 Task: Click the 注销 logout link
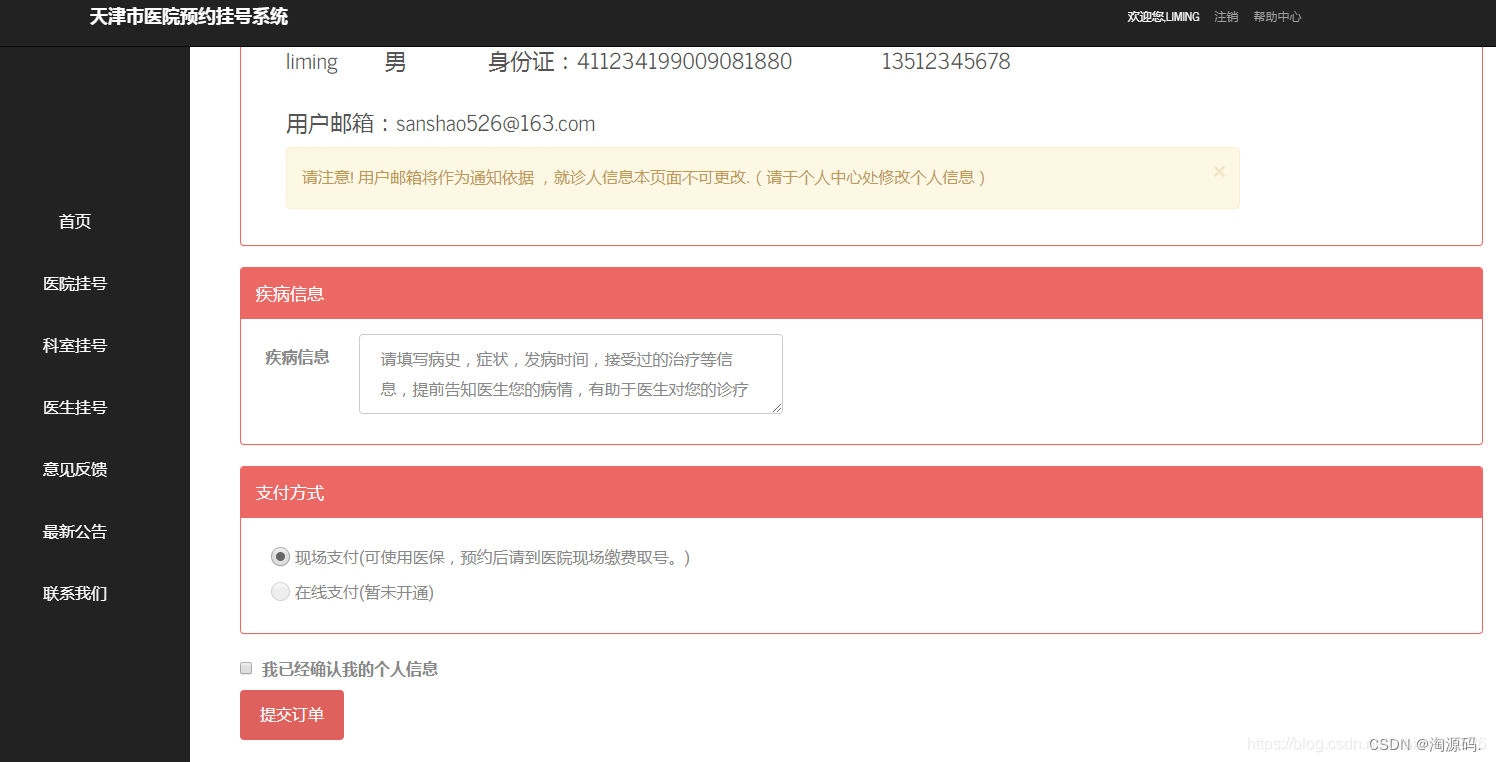coord(1226,17)
